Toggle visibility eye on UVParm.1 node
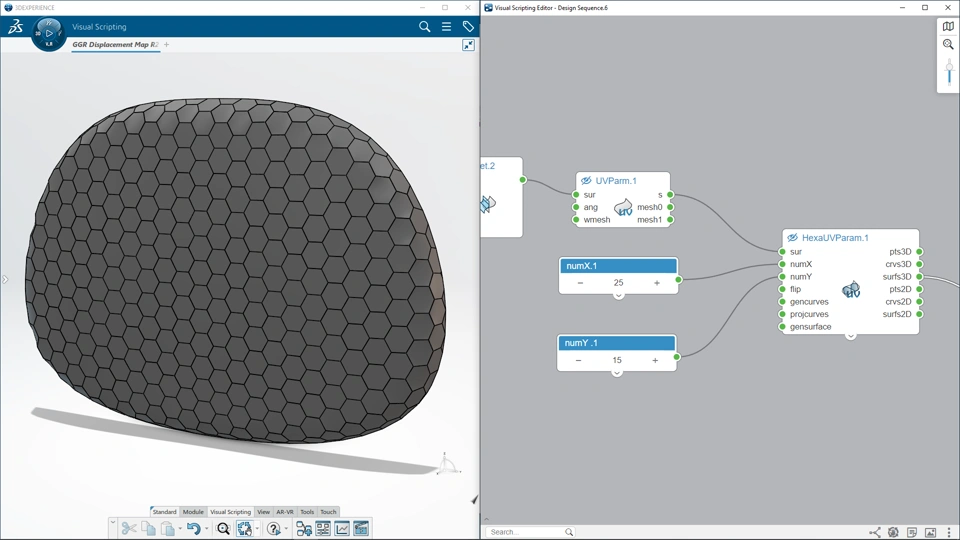Viewport: 960px width, 540px height. 586,181
